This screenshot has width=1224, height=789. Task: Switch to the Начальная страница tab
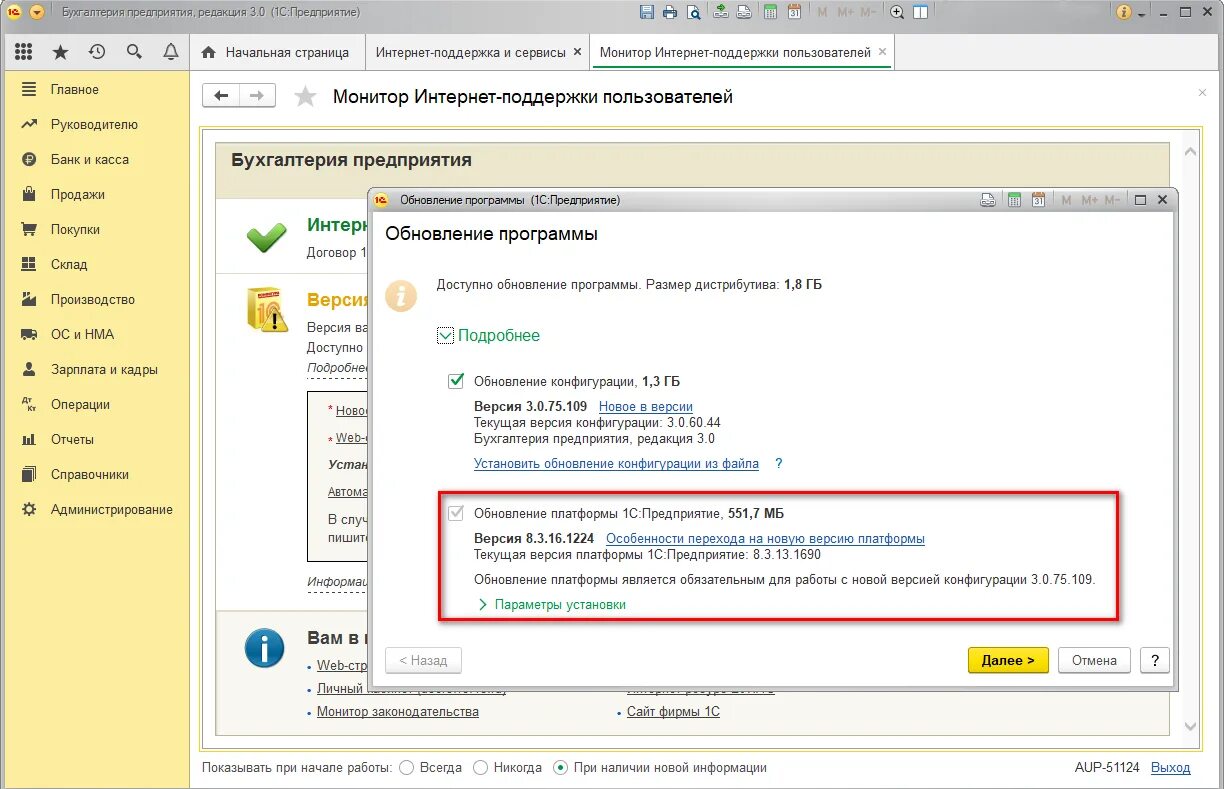click(276, 52)
